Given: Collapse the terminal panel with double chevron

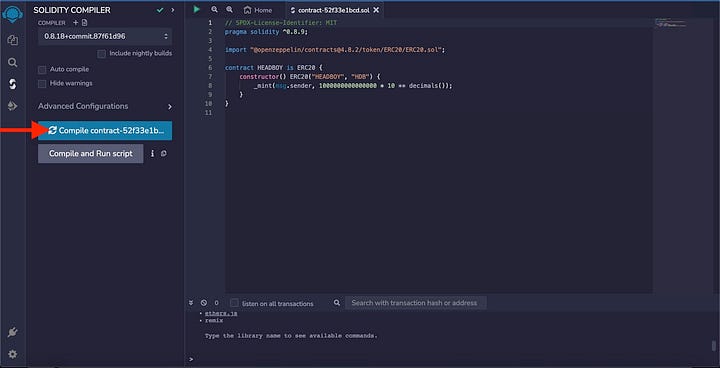Looking at the screenshot, I should click(191, 303).
